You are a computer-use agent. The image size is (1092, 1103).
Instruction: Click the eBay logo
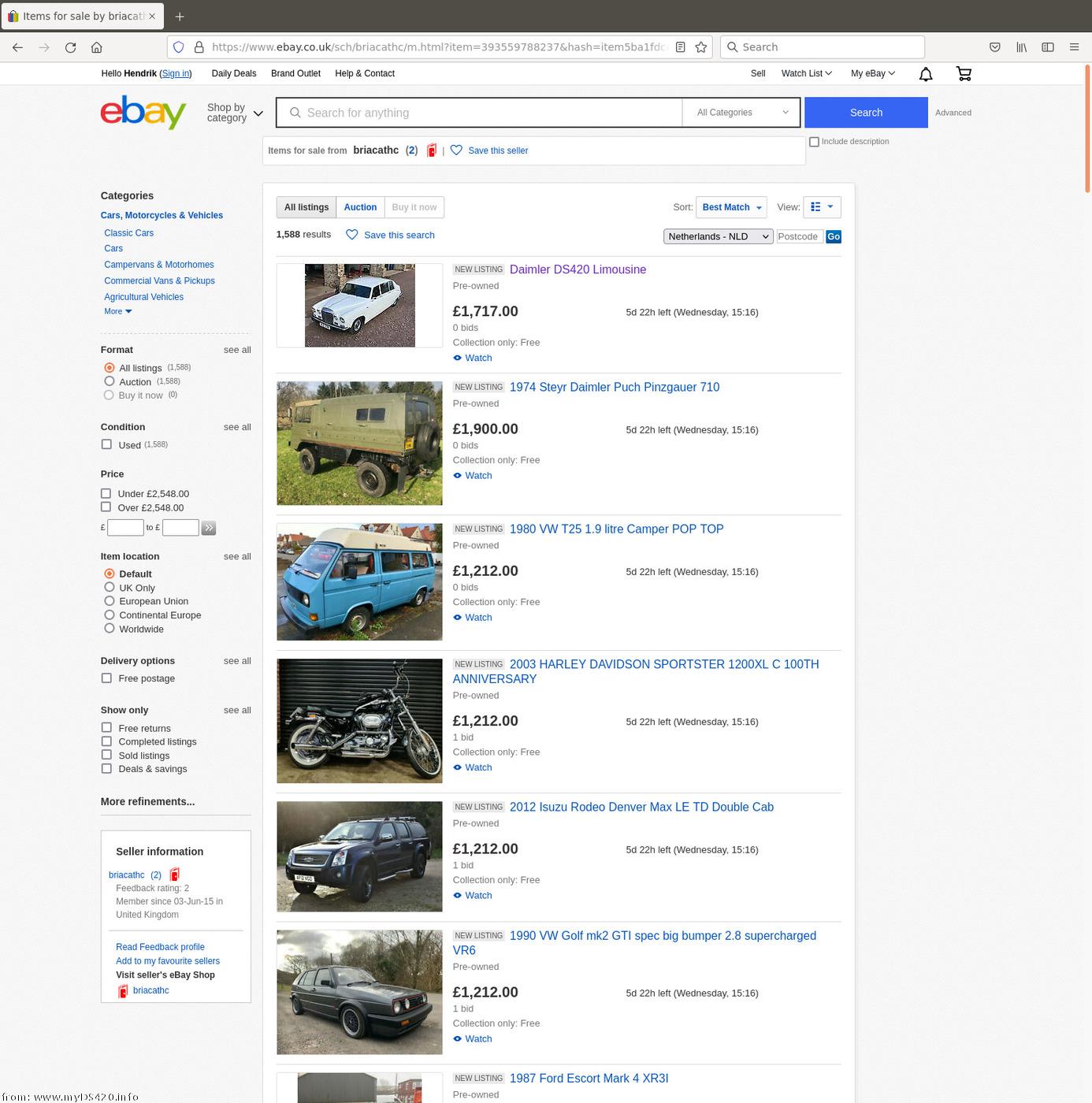coord(143,112)
